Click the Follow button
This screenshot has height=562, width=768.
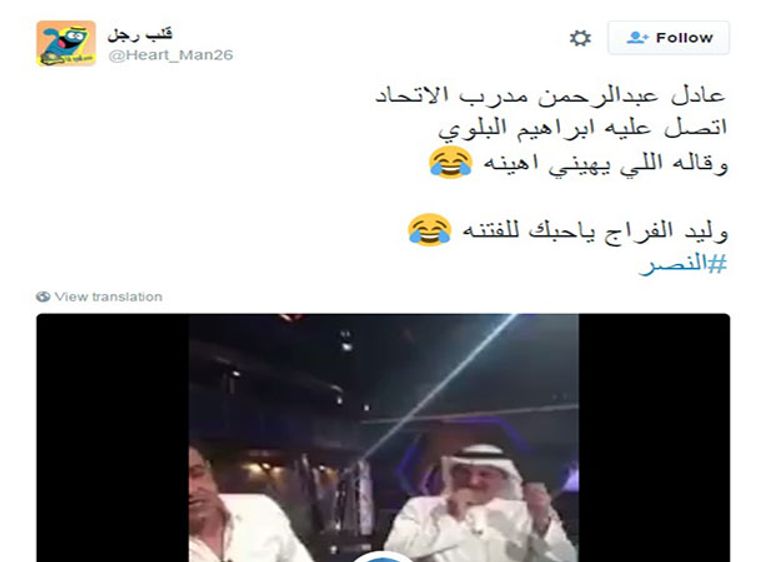point(668,38)
